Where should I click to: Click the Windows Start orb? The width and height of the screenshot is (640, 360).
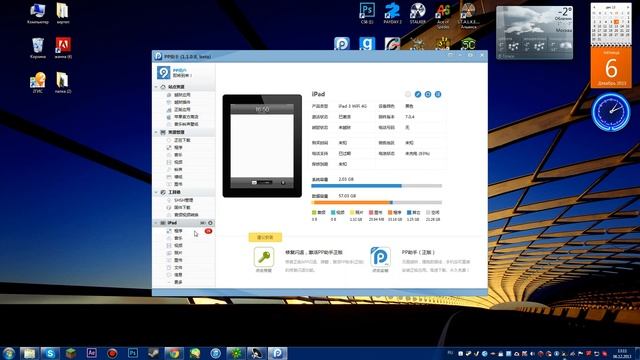point(8,353)
